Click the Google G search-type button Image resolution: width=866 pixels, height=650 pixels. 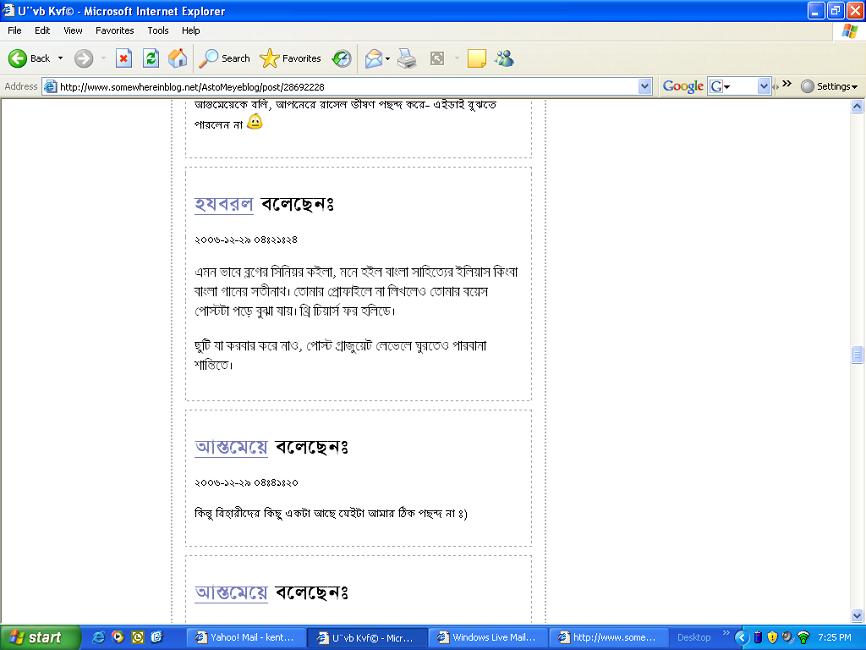tap(720, 86)
